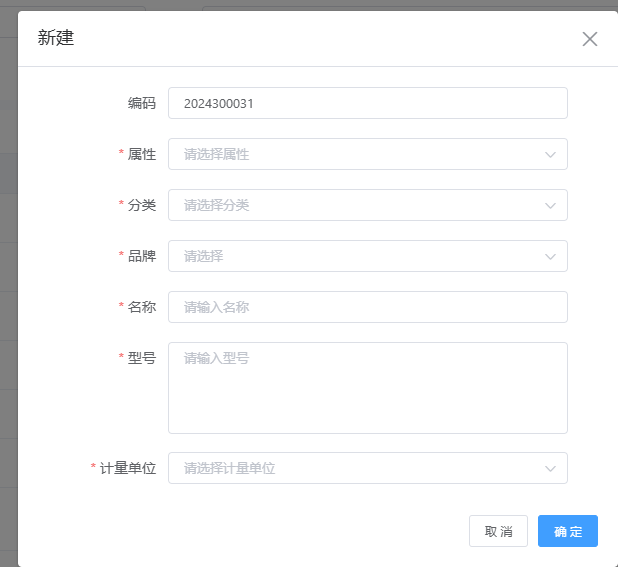Viewport: 618px width, 567px height.
Task: Click the required 计量单位 label
Action: click(x=128, y=468)
